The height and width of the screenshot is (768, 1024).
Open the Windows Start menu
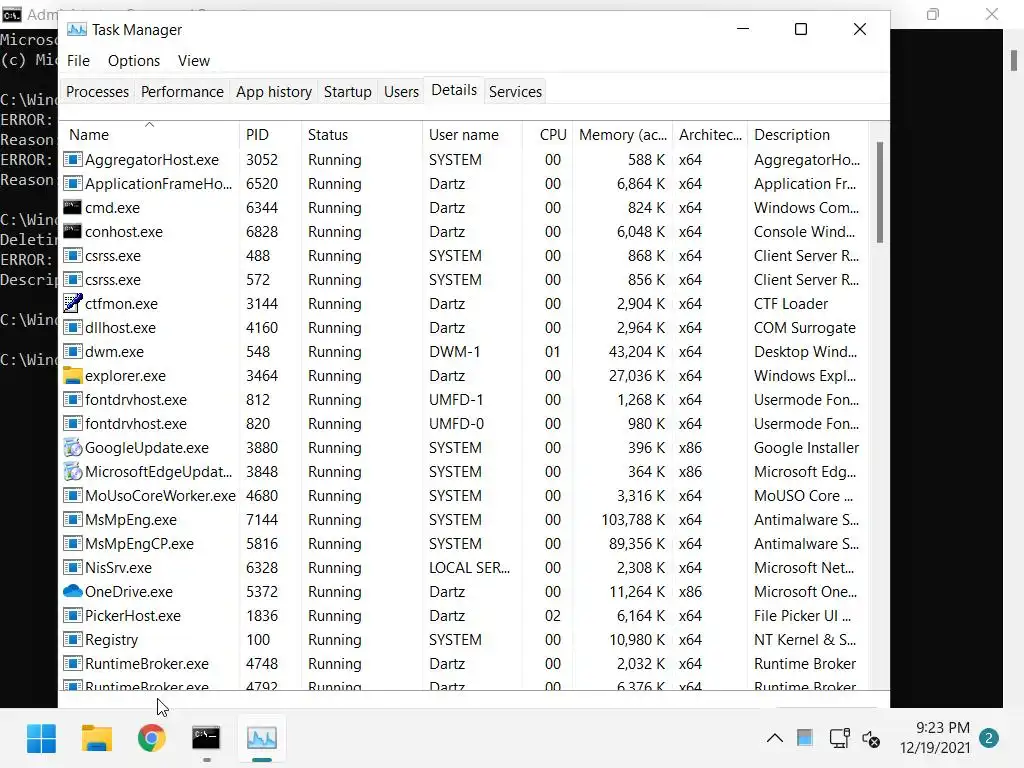pos(41,739)
